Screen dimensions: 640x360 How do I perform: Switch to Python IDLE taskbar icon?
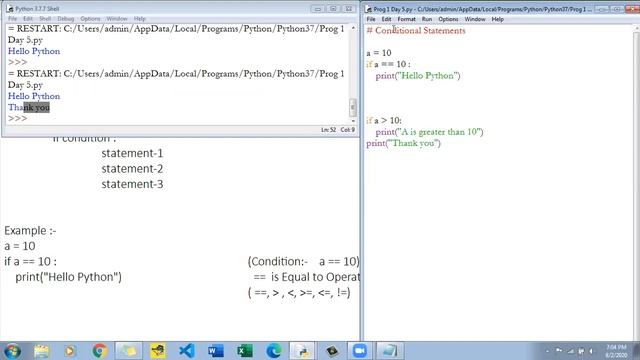point(302,351)
